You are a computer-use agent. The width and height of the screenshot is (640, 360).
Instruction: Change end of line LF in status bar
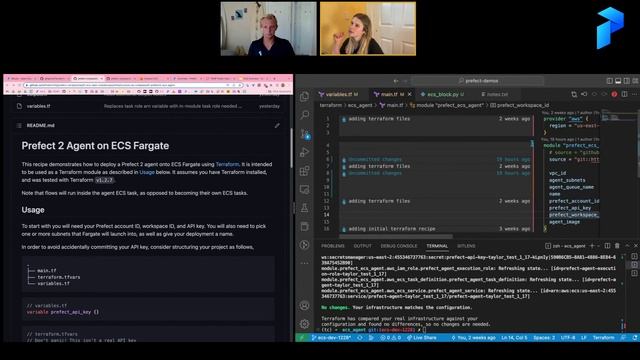click(x=584, y=338)
